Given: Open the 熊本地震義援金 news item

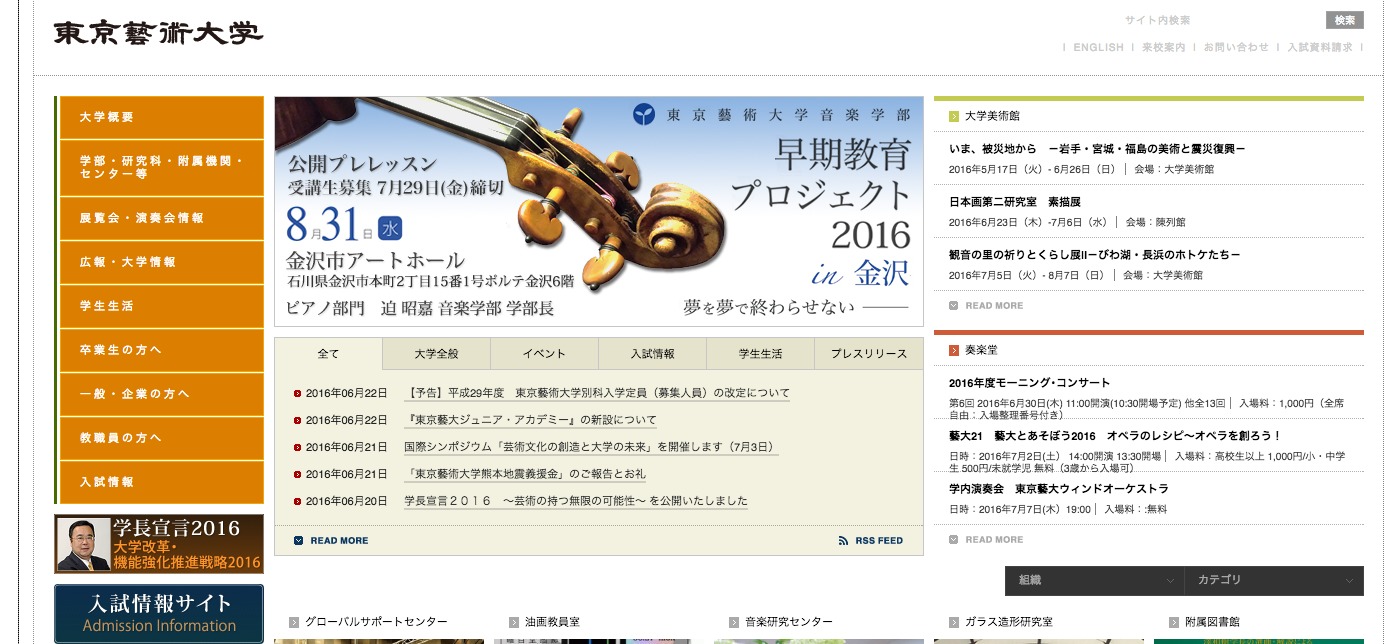Looking at the screenshot, I should pyautogui.click(x=525, y=474).
